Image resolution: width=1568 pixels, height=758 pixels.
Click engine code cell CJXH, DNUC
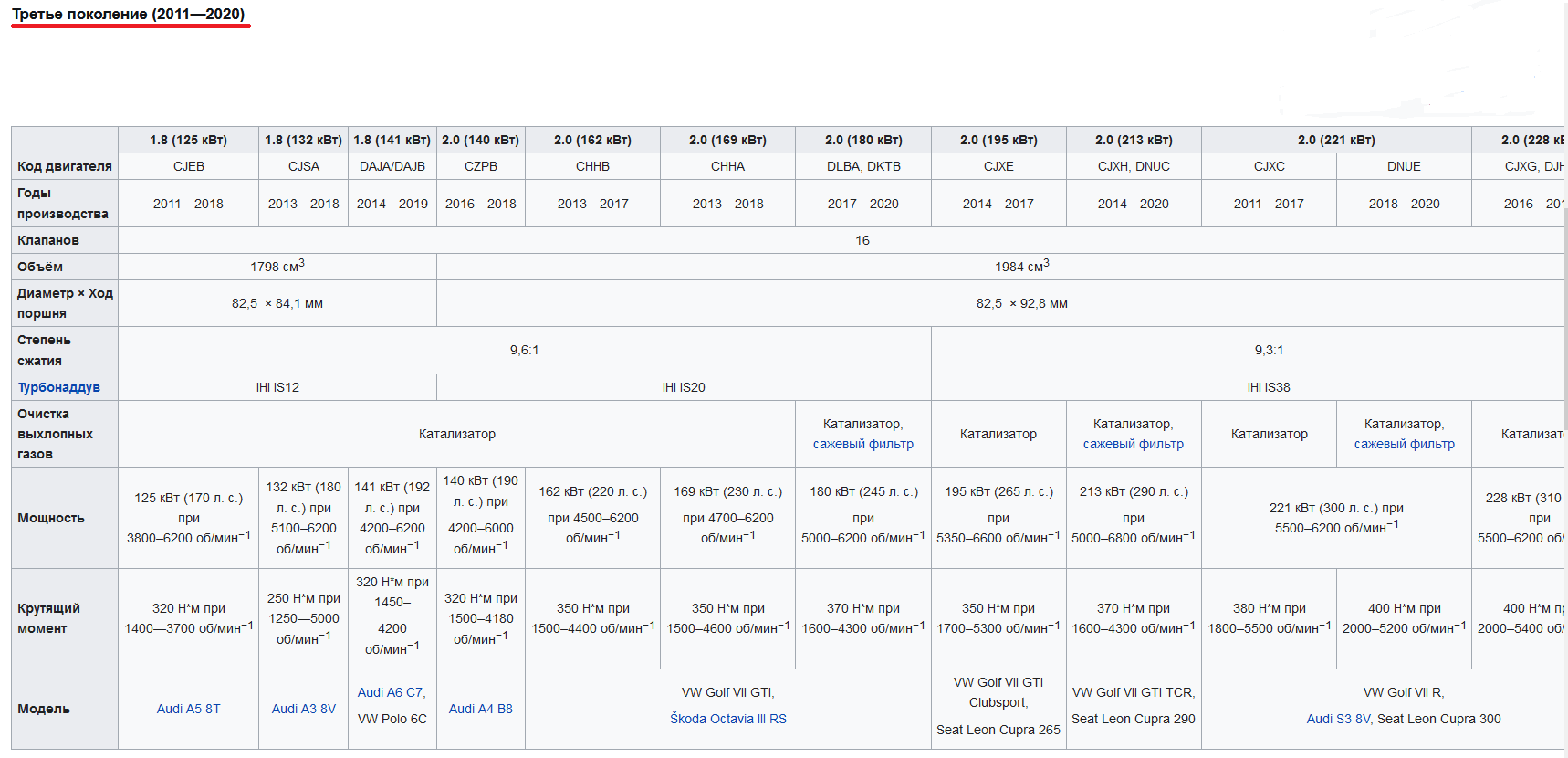(1133, 166)
